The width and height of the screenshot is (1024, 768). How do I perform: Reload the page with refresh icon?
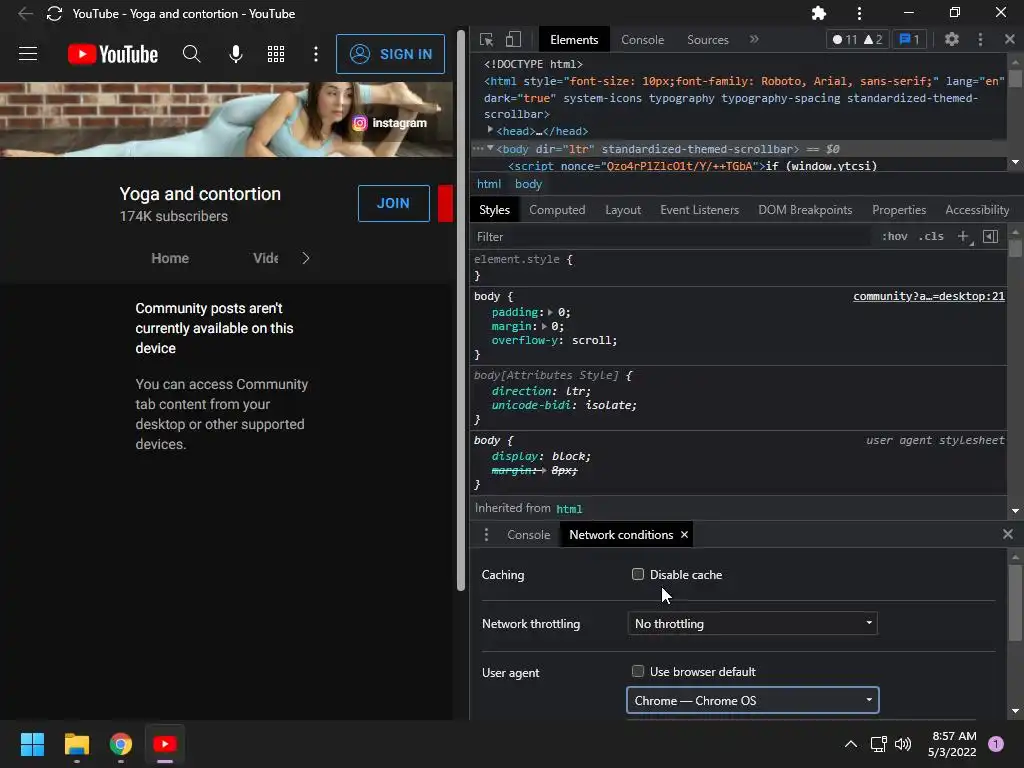click(54, 14)
